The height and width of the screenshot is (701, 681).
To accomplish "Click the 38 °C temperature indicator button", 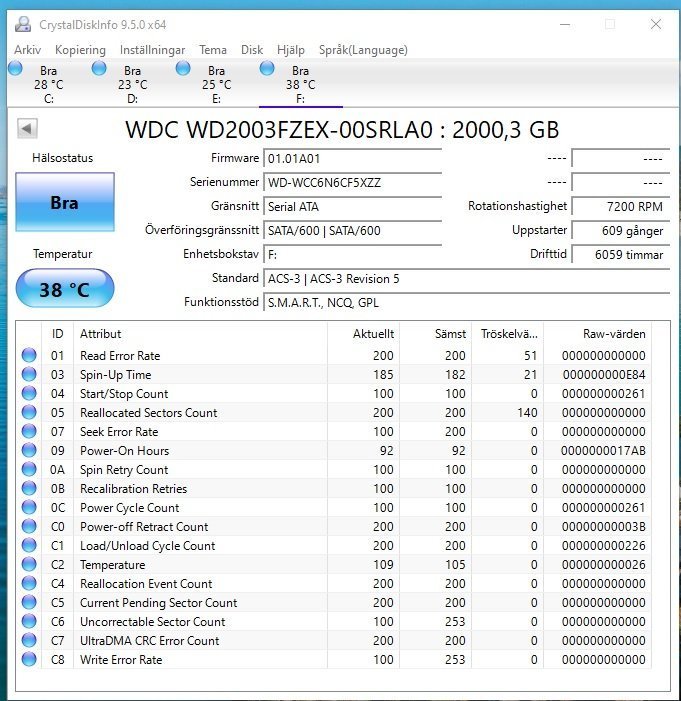I will (65, 290).
